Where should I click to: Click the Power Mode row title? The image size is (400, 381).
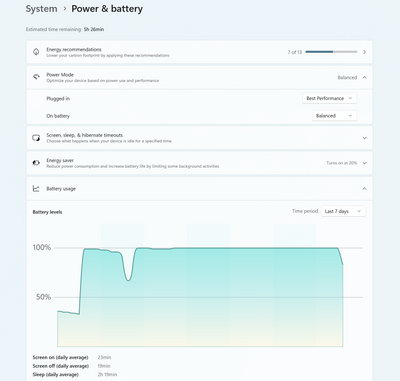pos(60,75)
